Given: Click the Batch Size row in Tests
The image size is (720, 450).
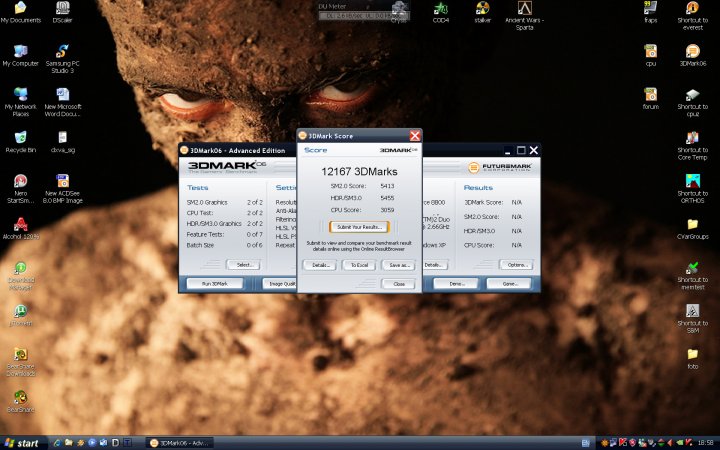Looking at the screenshot, I should (225, 245).
